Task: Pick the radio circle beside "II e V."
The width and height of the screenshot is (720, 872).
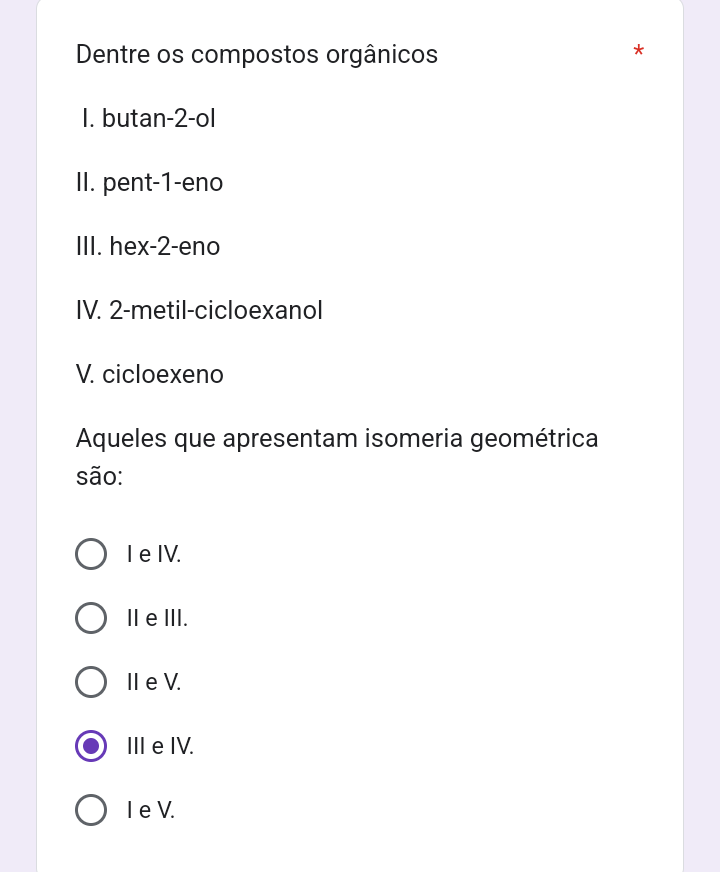Action: (91, 682)
